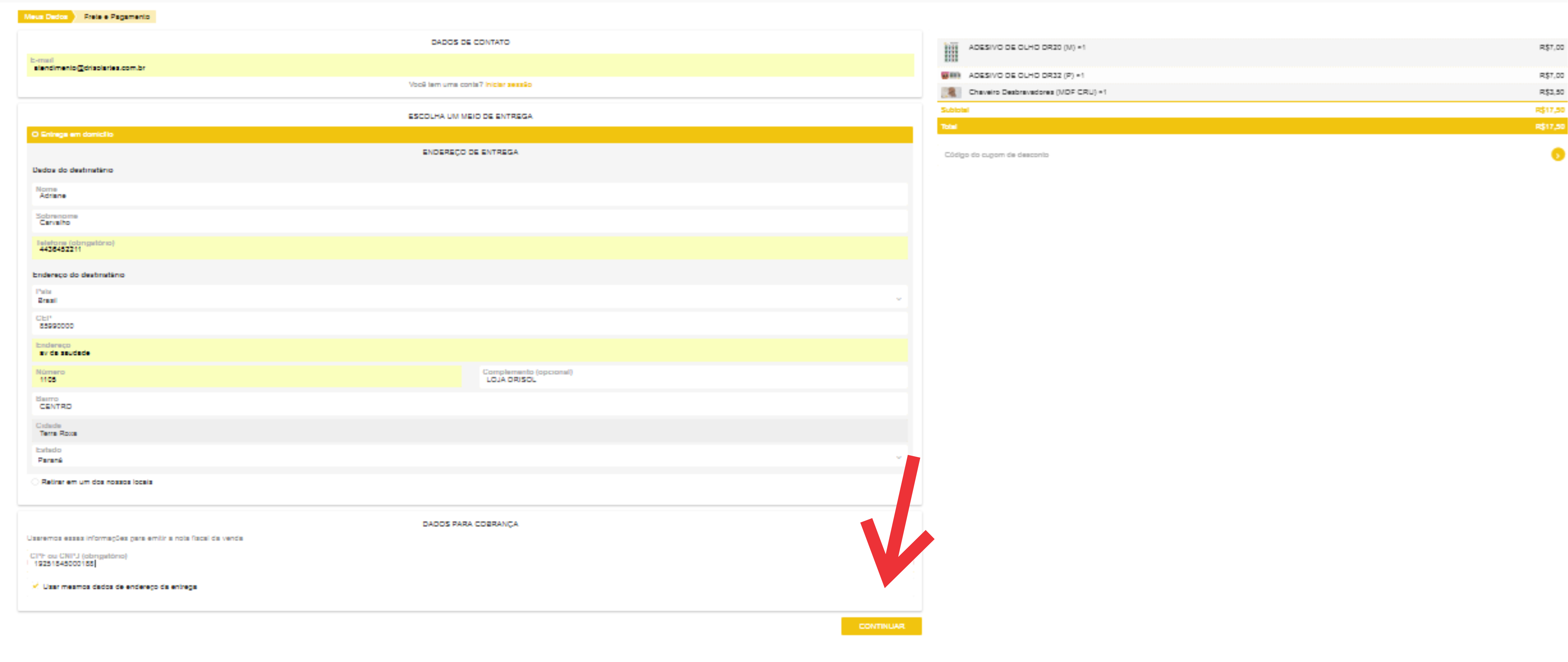Toggle Usar mesmos dados de endereço checkbox
Viewport: 1568px width, 662px height.
[x=35, y=587]
